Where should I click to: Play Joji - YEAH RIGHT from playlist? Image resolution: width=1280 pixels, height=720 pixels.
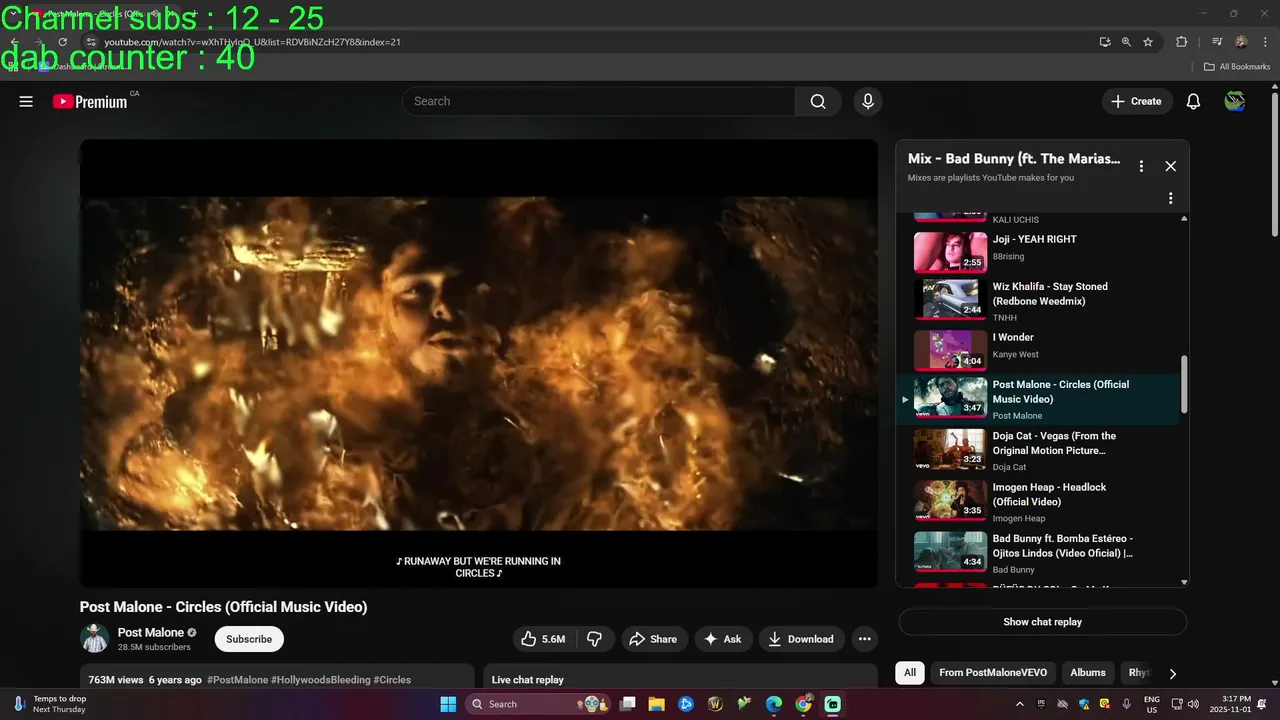[1040, 252]
